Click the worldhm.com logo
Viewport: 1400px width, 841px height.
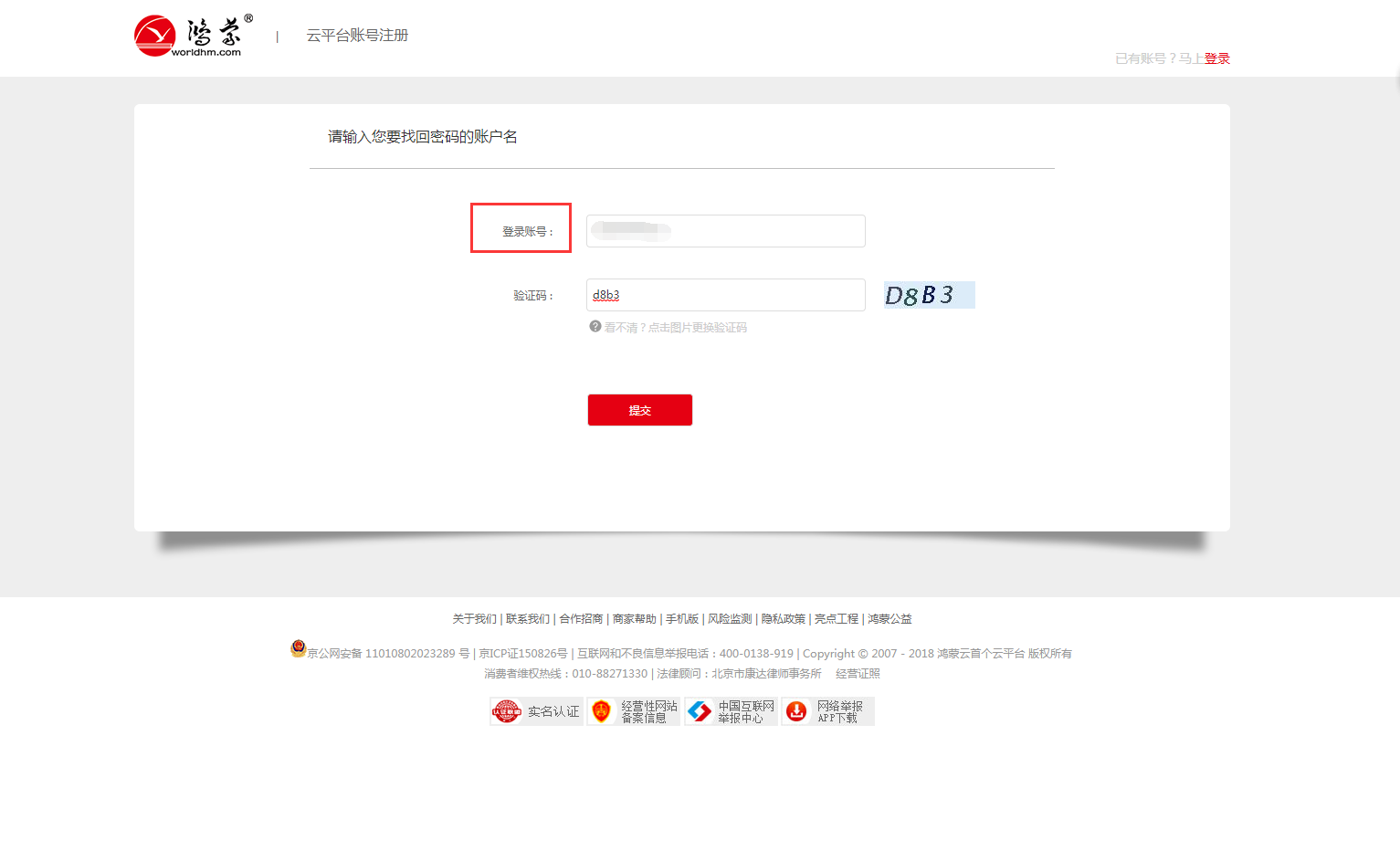[x=194, y=36]
